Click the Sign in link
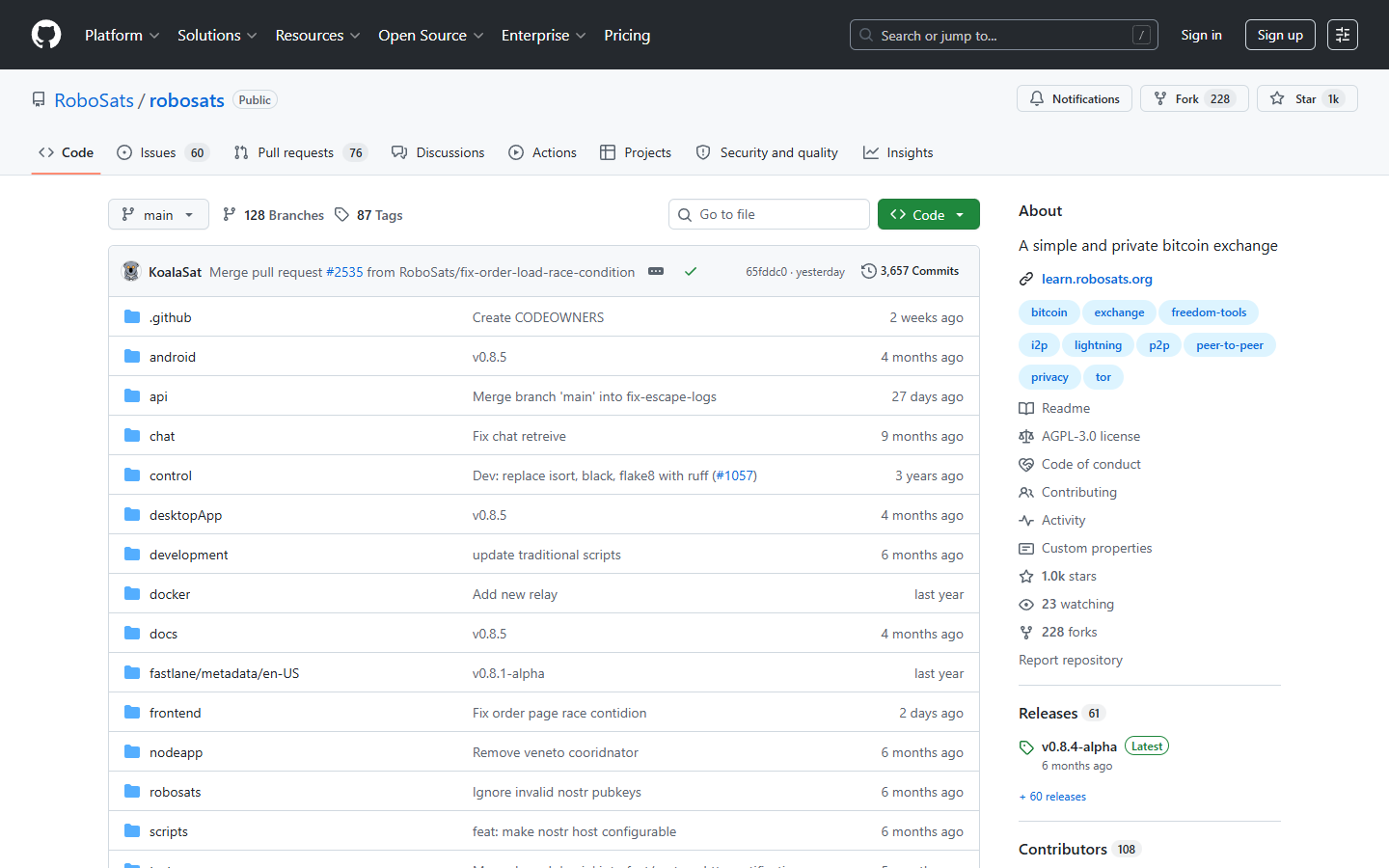Image resolution: width=1389 pixels, height=868 pixels. point(1201,35)
